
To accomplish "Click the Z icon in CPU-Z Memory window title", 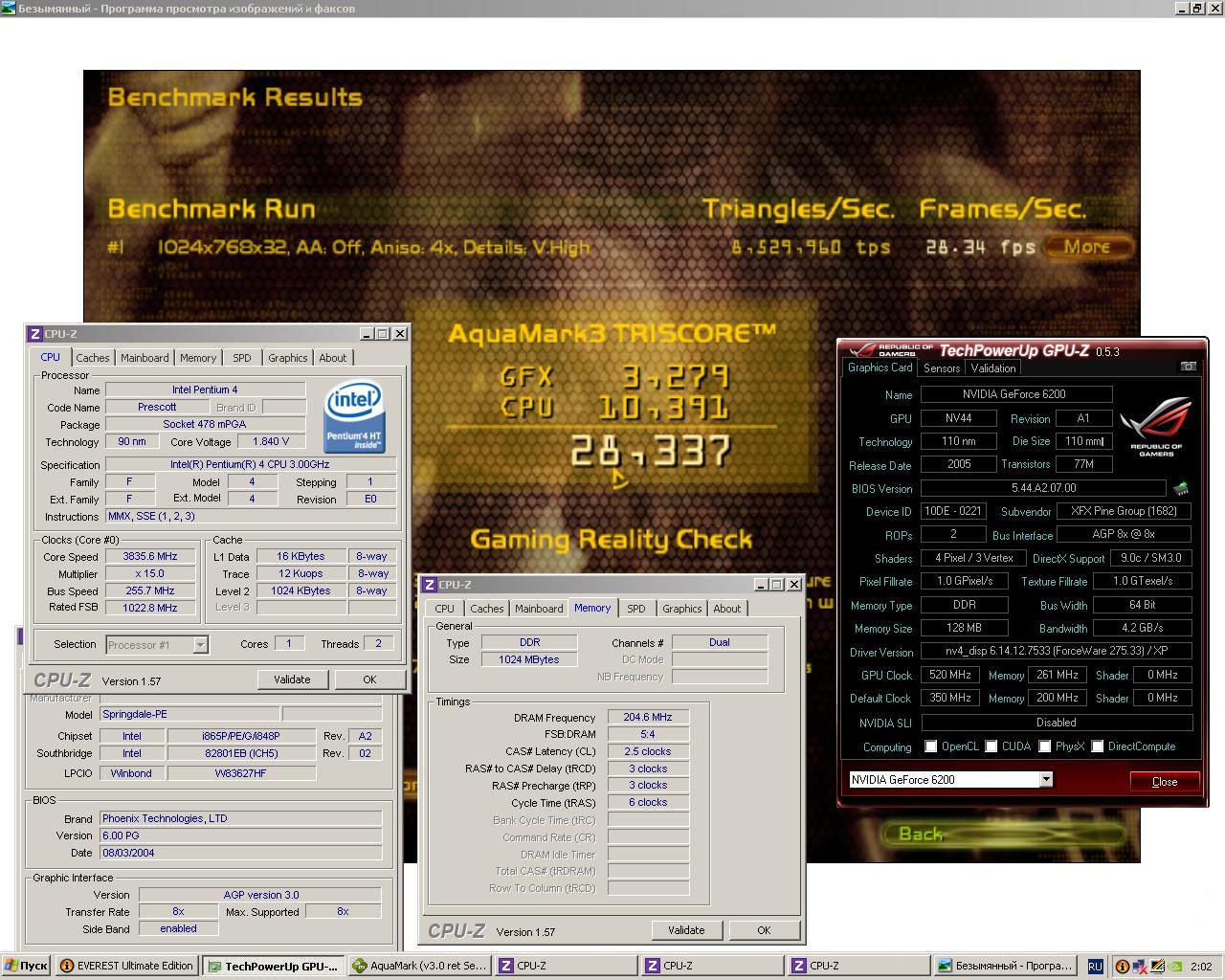I will click(430, 585).
